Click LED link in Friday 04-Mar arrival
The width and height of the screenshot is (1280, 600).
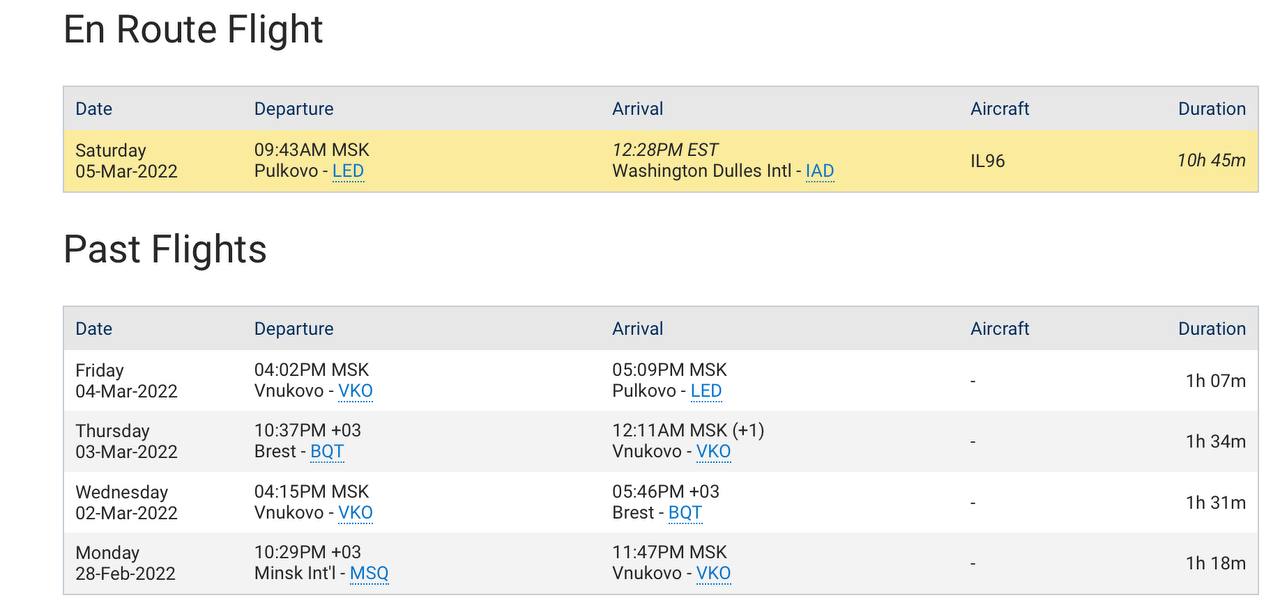(x=705, y=391)
